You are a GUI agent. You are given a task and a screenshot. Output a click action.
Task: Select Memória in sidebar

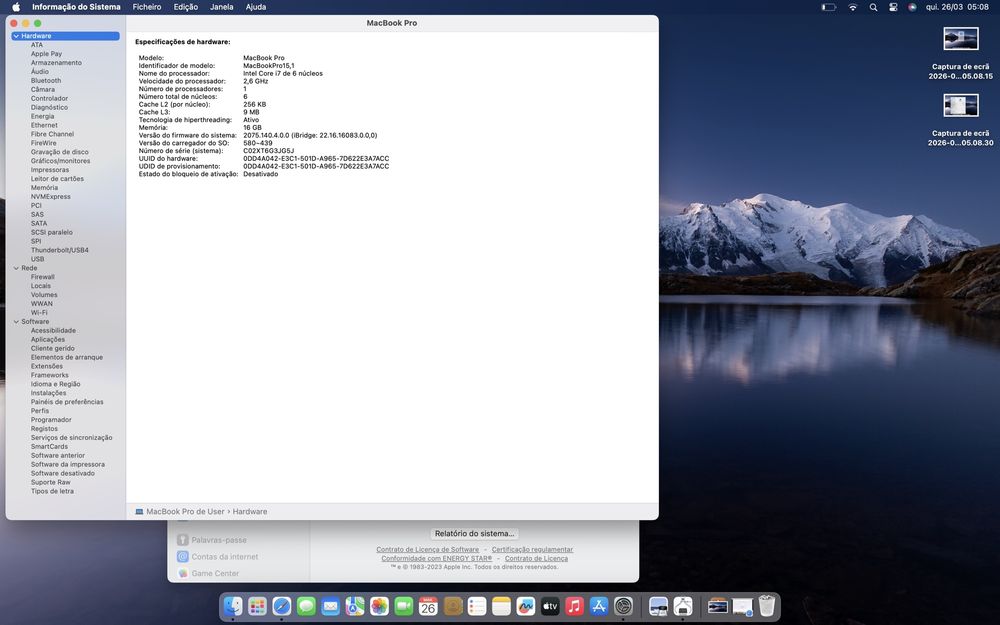pyautogui.click(x=44, y=188)
